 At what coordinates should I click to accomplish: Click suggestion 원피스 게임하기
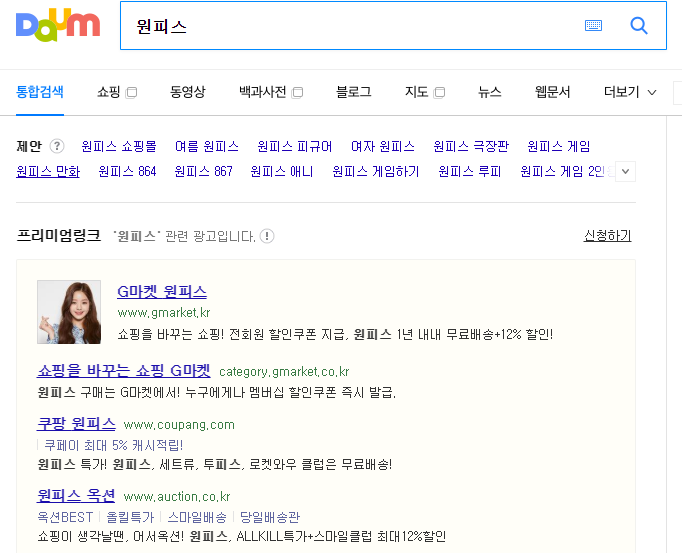[x=376, y=171]
